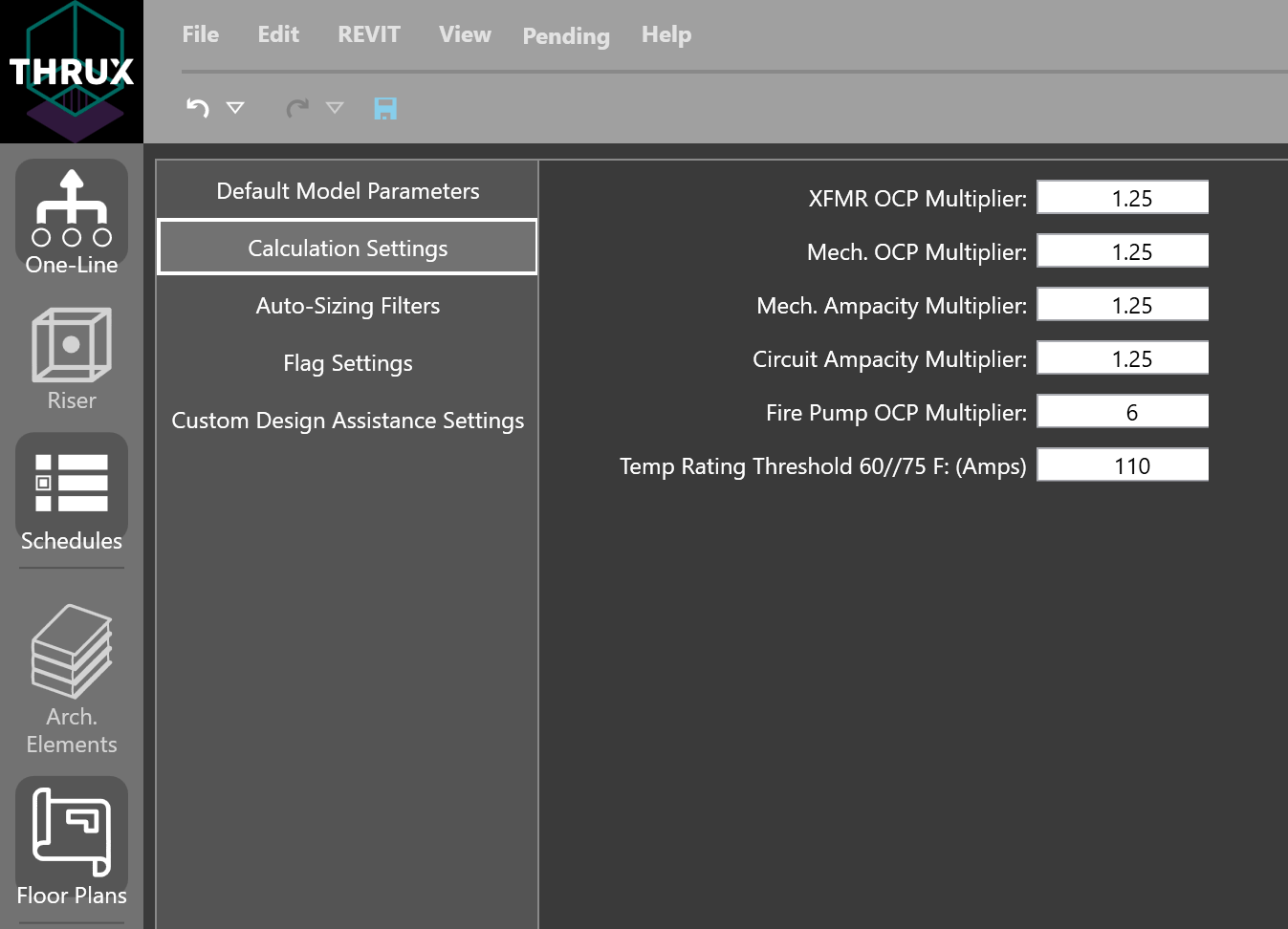Open the Pending menu
Screen dimensions: 1288x929
point(565,36)
